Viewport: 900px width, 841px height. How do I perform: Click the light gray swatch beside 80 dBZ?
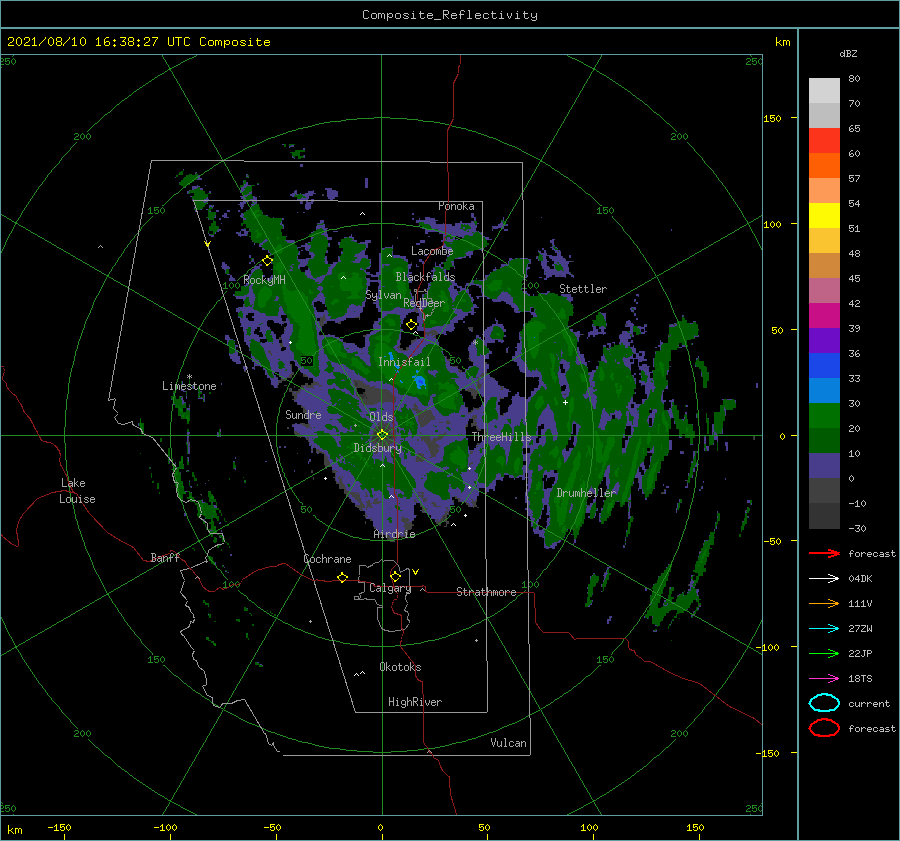[x=824, y=91]
